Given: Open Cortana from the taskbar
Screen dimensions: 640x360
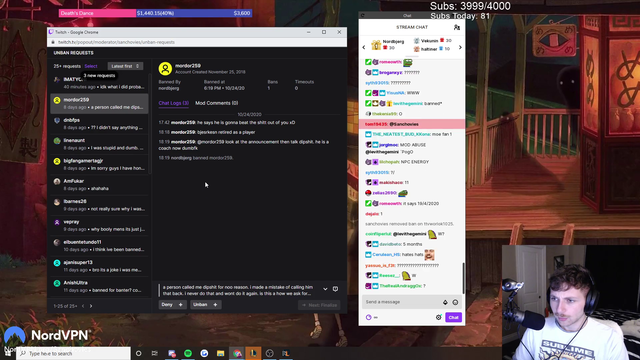Looking at the screenshot, I should coord(139,353).
